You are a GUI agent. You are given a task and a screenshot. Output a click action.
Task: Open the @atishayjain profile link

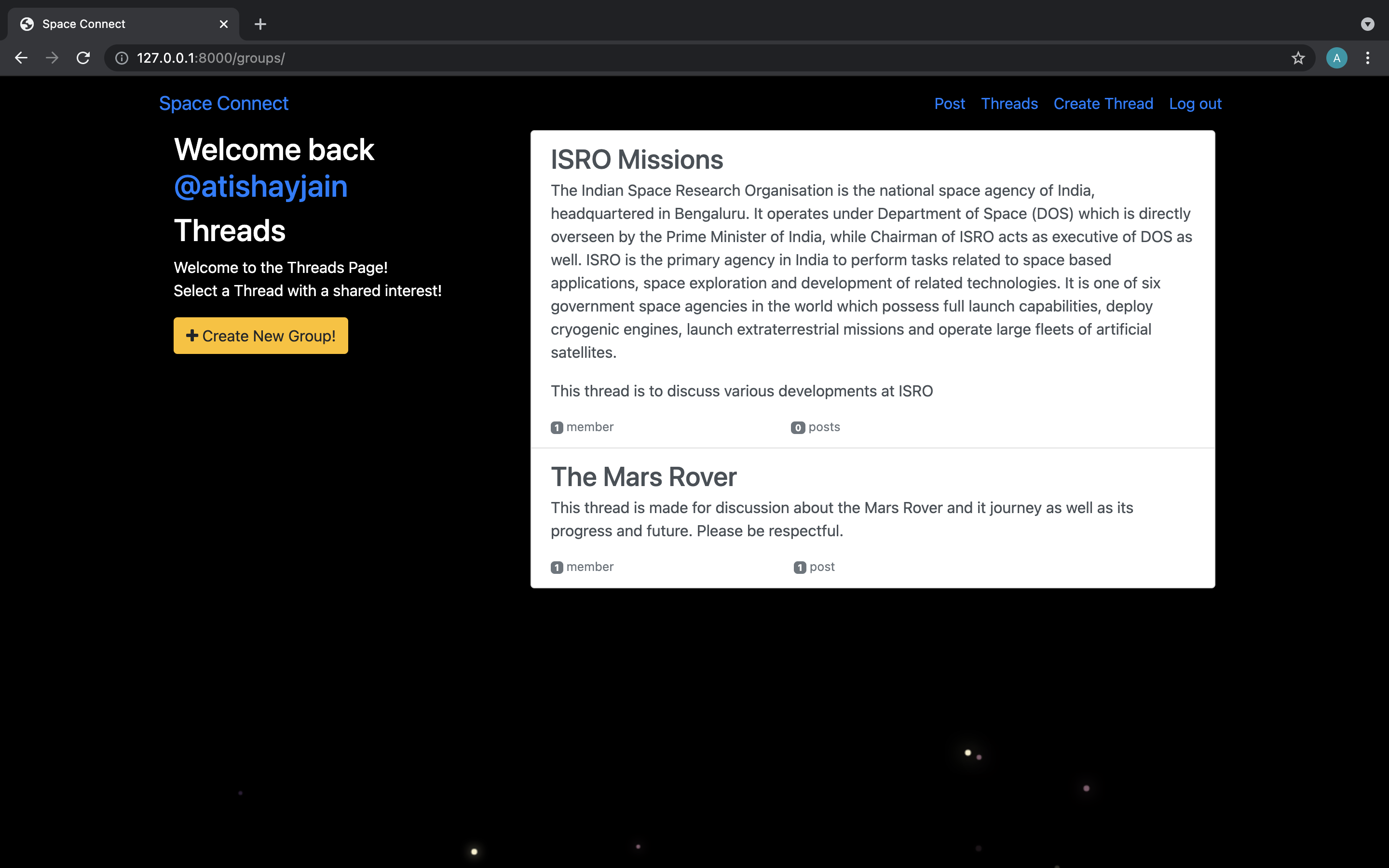260,187
